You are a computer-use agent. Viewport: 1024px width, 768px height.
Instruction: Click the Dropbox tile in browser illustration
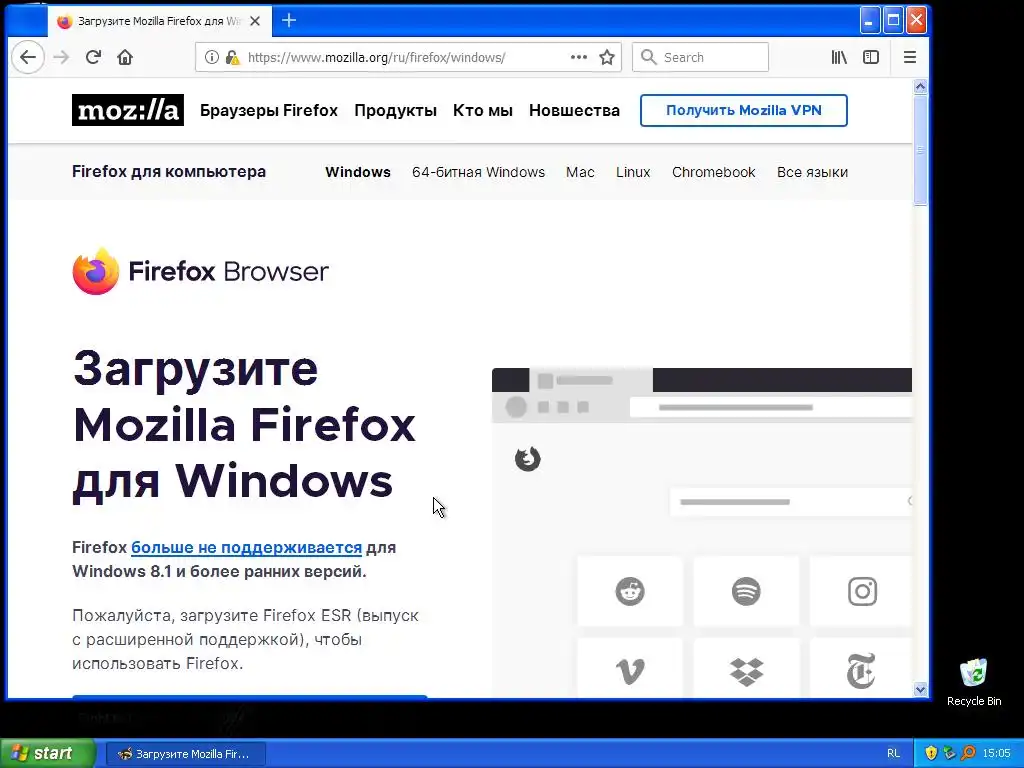point(746,670)
